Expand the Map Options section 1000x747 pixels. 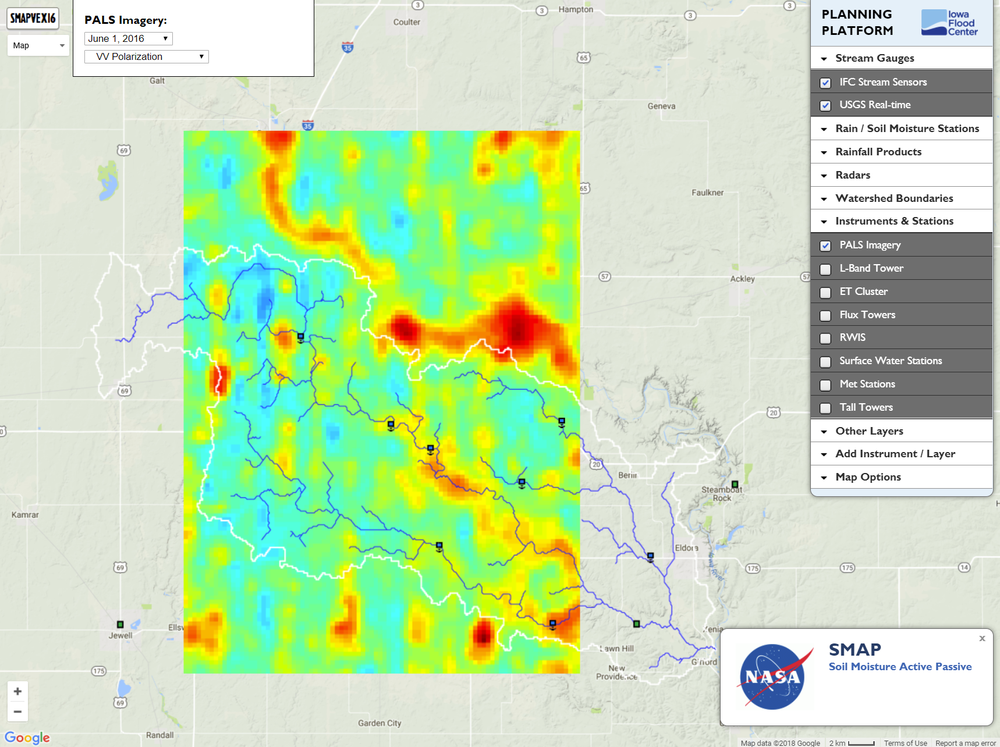click(x=868, y=477)
